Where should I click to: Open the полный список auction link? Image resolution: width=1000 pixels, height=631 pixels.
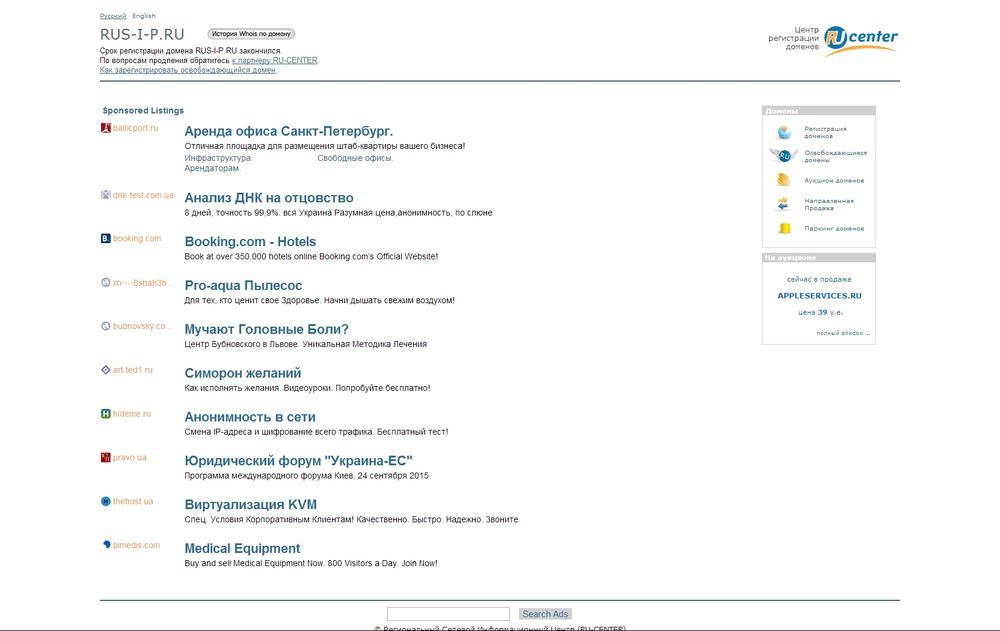[x=843, y=333]
